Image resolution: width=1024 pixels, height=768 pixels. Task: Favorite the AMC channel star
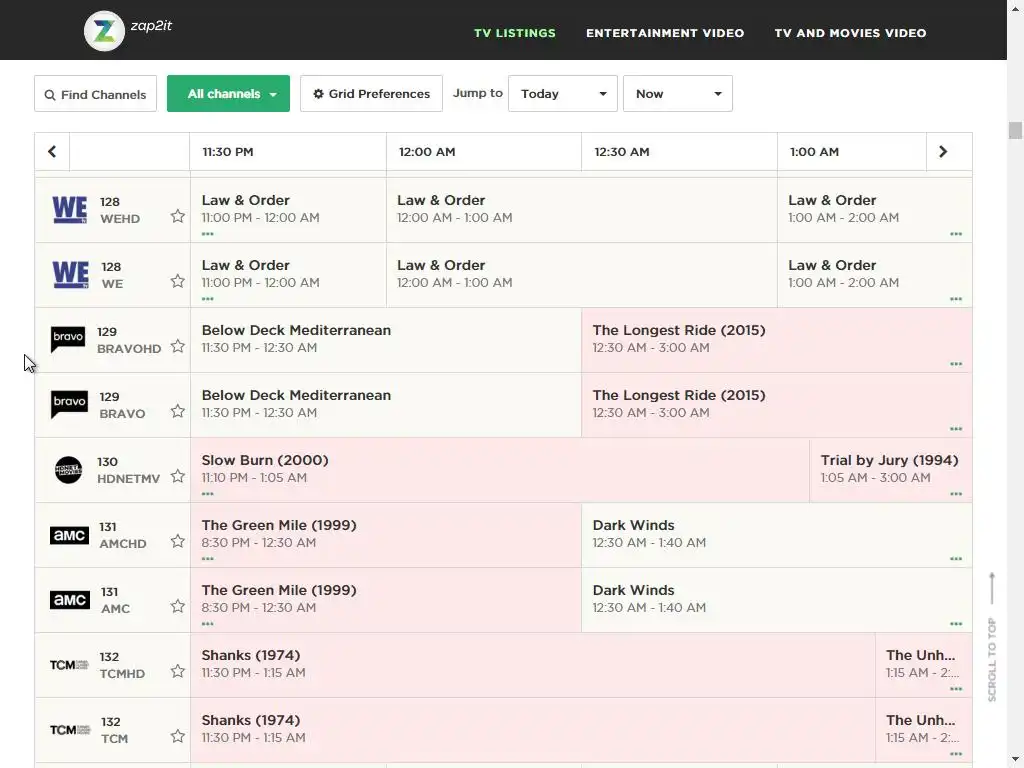178,605
